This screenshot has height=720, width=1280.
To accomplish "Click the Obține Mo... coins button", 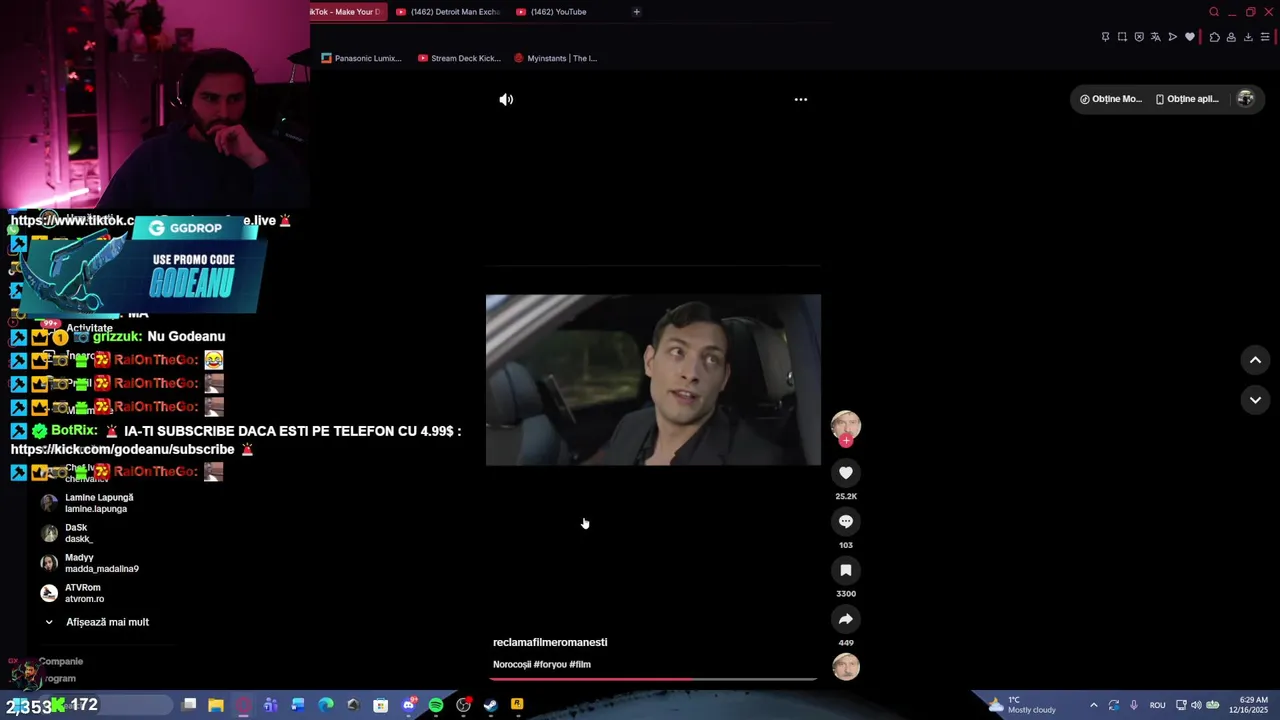I will pyautogui.click(x=1110, y=99).
